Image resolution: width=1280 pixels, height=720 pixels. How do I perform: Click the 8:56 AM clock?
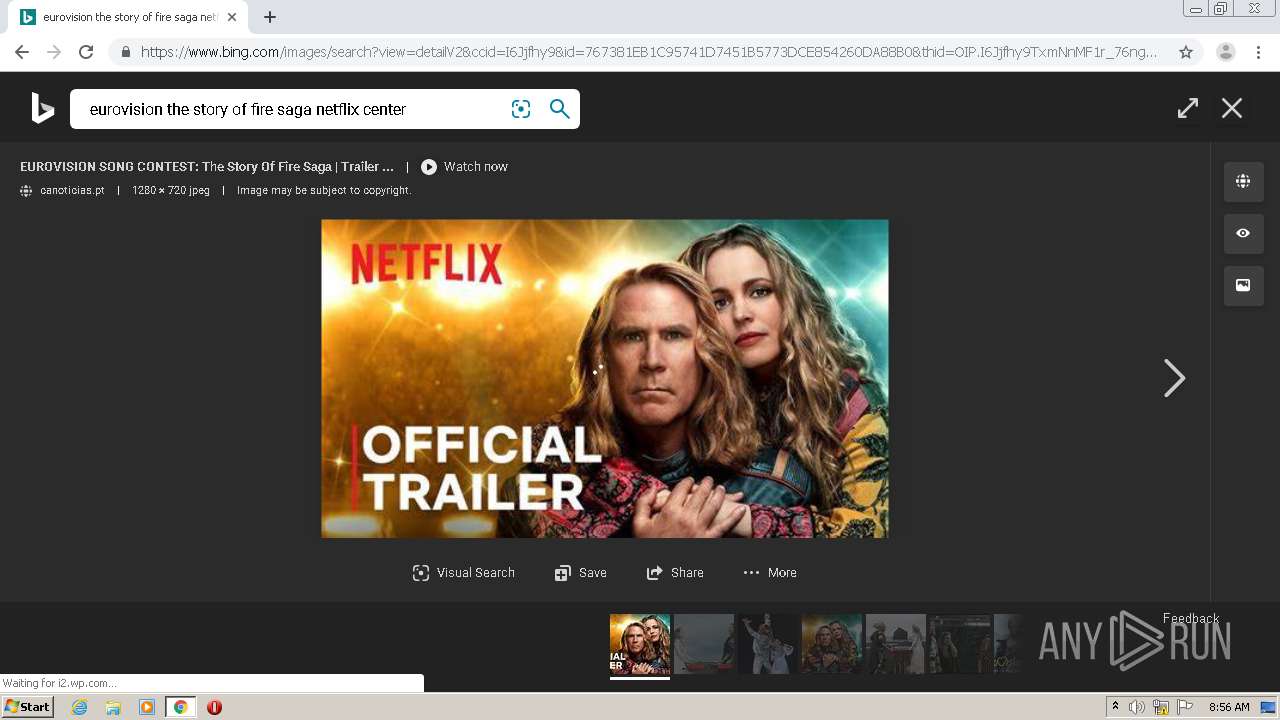[x=1229, y=707]
